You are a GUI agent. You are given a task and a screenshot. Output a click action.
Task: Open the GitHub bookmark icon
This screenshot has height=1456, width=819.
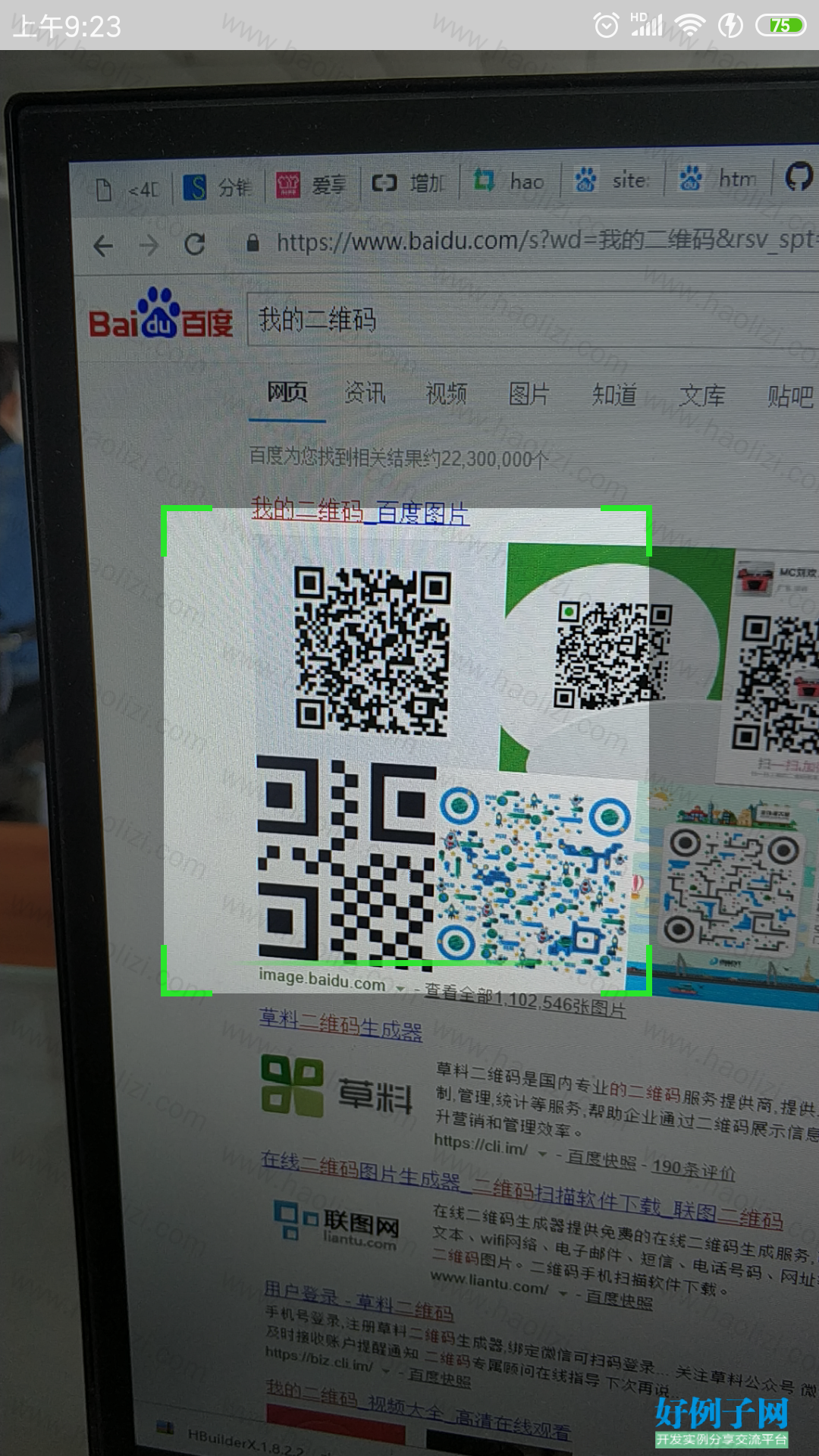799,177
